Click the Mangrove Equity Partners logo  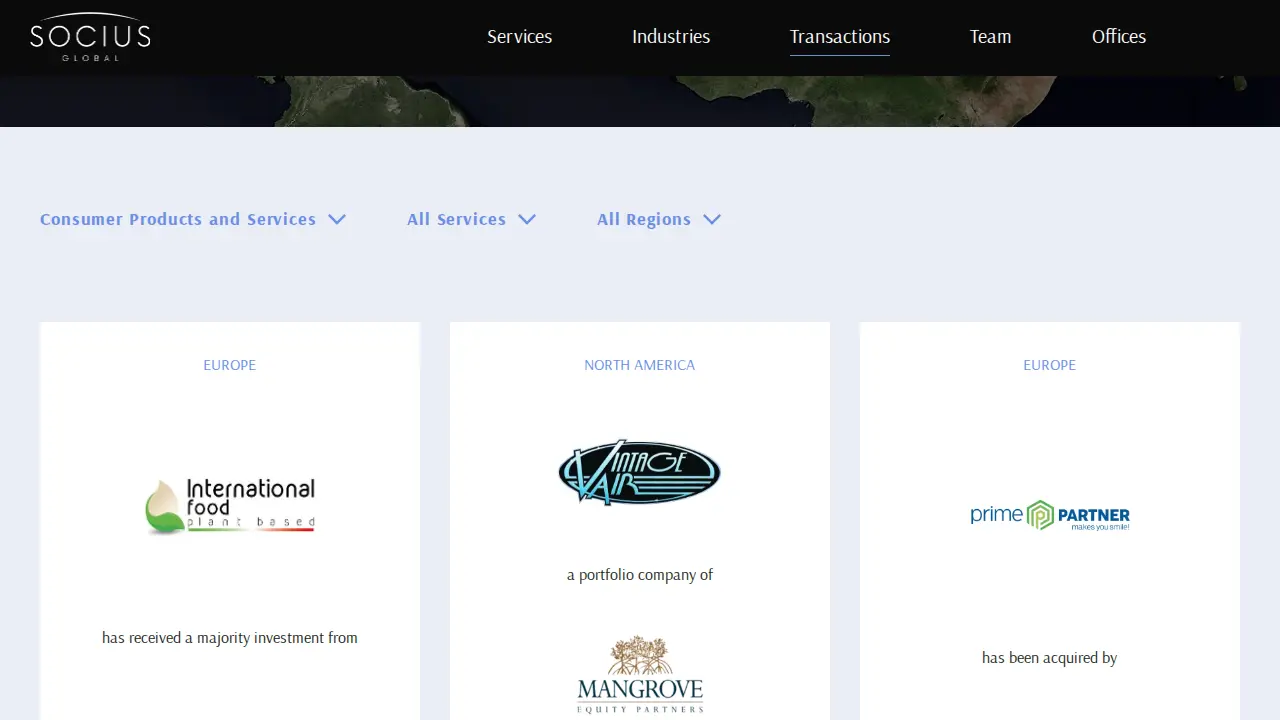640,674
